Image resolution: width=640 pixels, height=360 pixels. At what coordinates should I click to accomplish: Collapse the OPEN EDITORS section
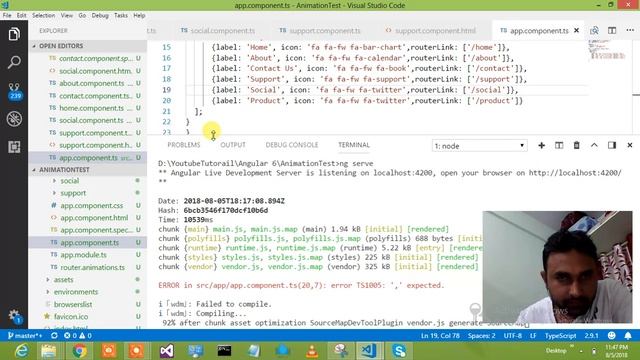(61, 46)
